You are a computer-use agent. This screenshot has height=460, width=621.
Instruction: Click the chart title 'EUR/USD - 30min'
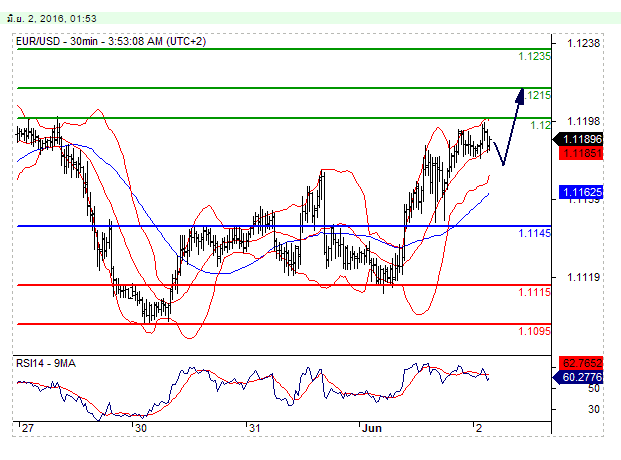pos(57,41)
